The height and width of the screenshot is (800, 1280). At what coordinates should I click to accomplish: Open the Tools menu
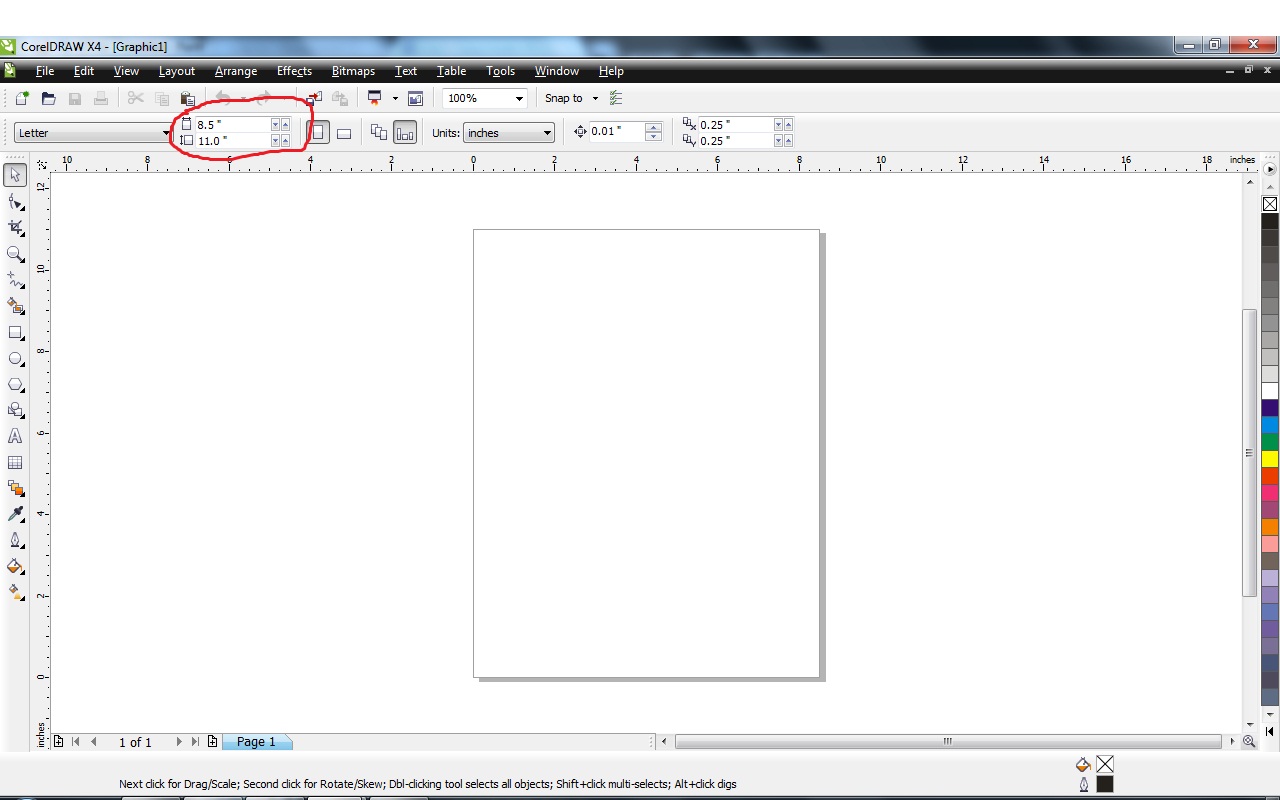(500, 71)
